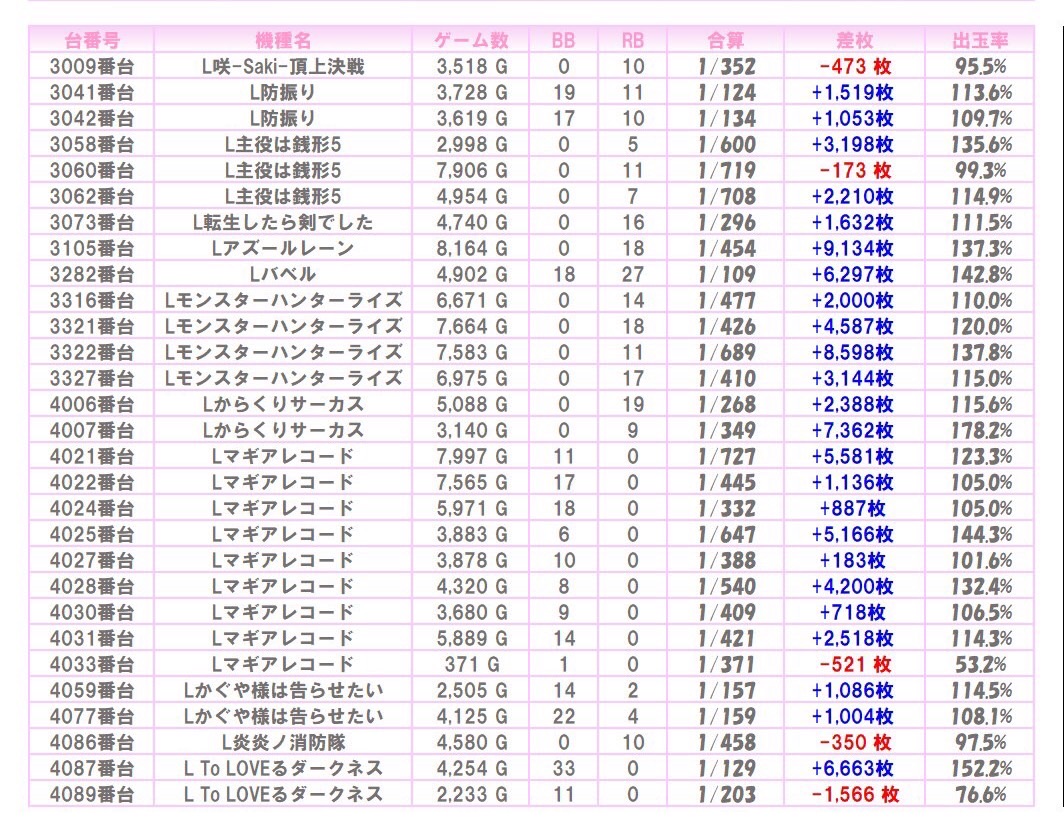Click the ゲーム数 column header
1064x833 pixels.
click(472, 41)
